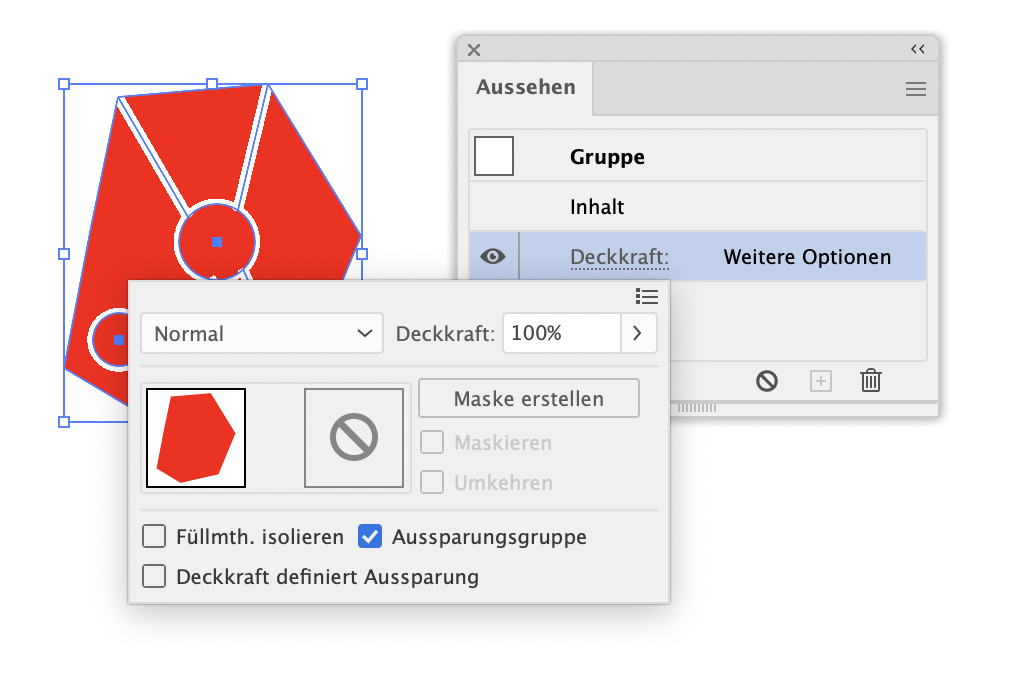This screenshot has width=1010, height=692.
Task: Delete the selected appearance item via trash icon
Action: [870, 381]
